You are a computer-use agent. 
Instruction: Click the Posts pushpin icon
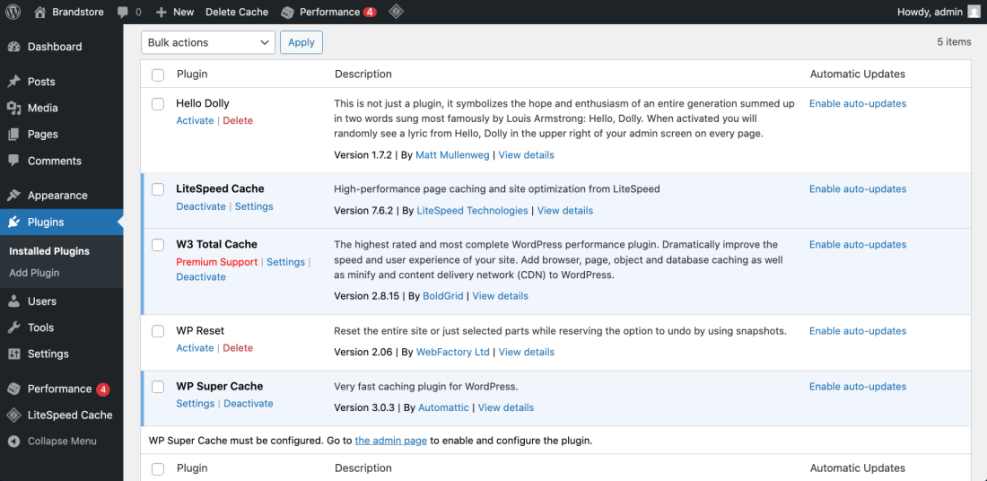point(14,82)
